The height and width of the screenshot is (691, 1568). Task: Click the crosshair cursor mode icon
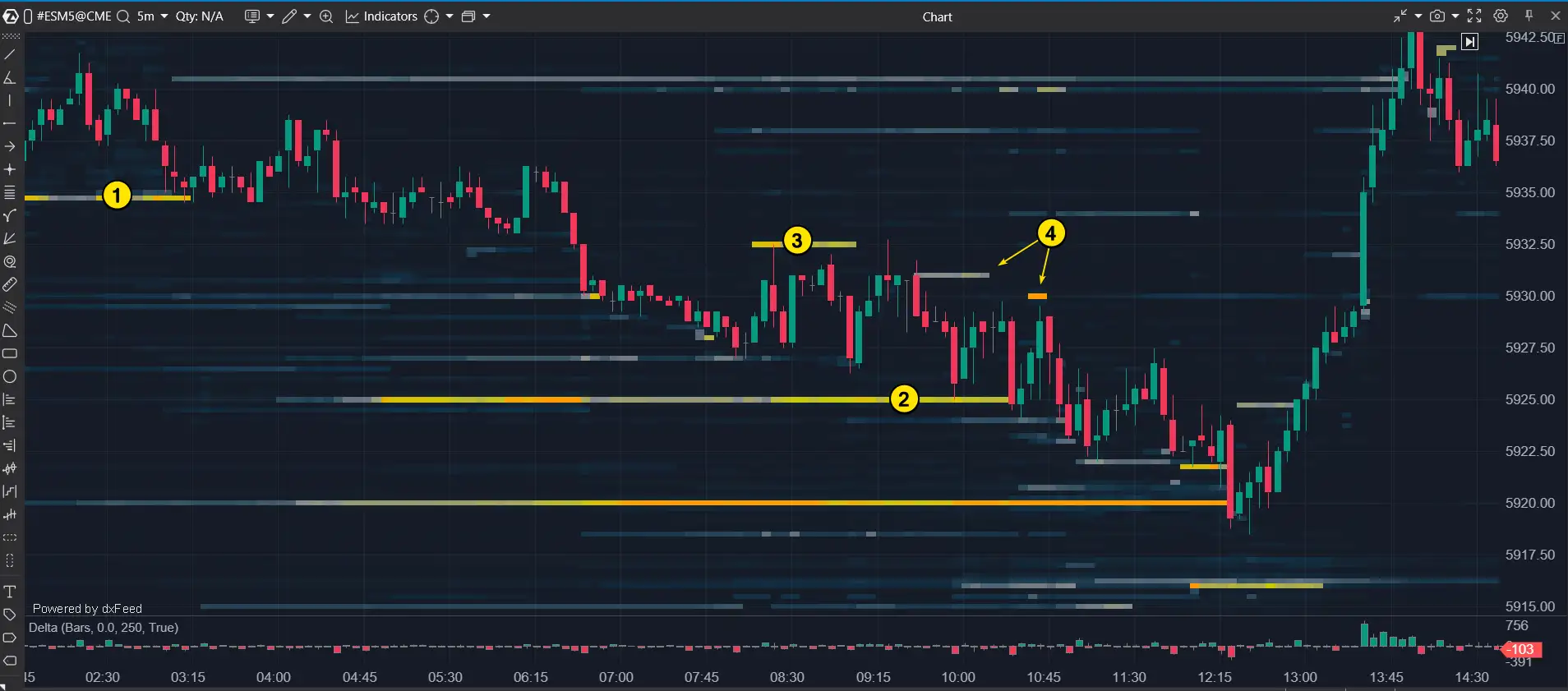431,16
